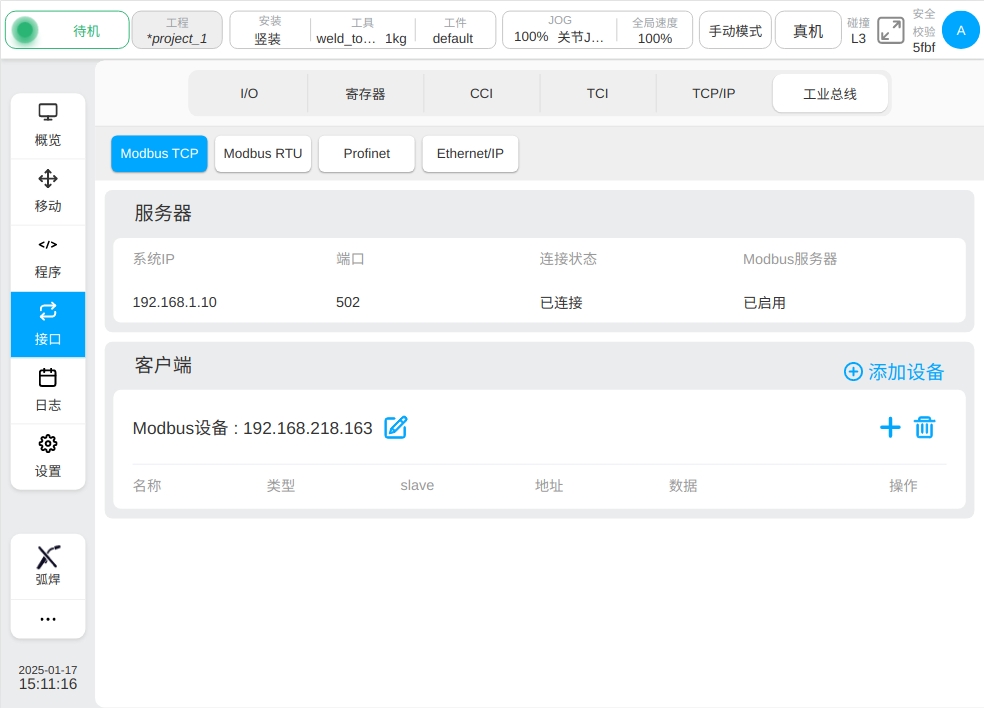This screenshot has height=708, width=984.
Task: Click the Add Device (添加设备) link
Action: (894, 372)
